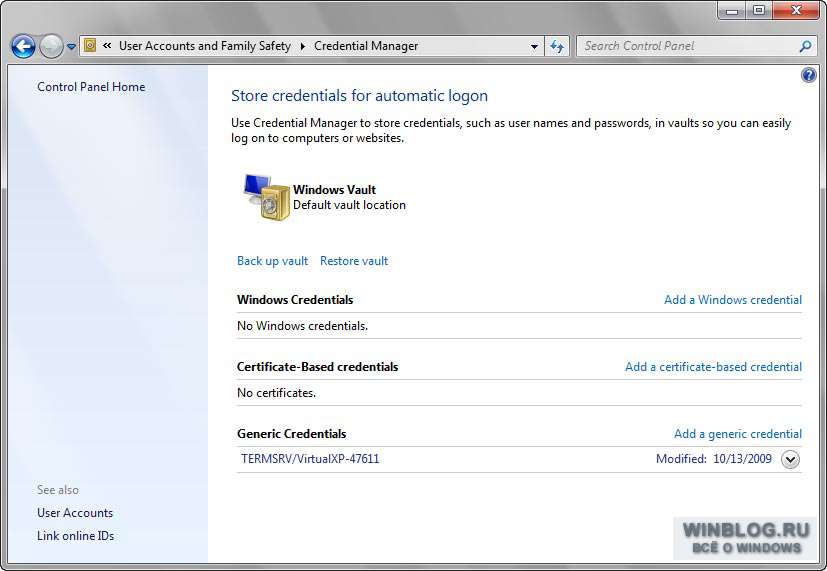Open Help with the question mark icon
The width and height of the screenshot is (827, 571).
pos(809,75)
